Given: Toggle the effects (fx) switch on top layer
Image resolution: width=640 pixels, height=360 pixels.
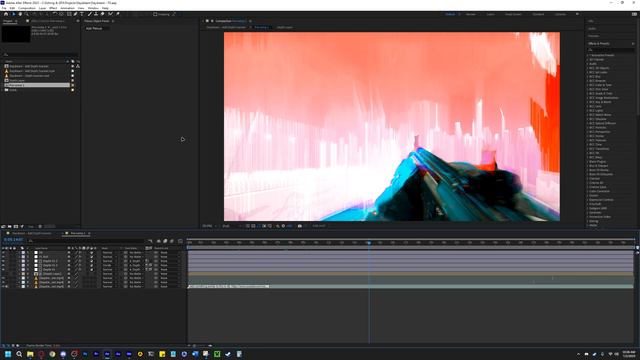Looking at the screenshot, I should 80,253.
